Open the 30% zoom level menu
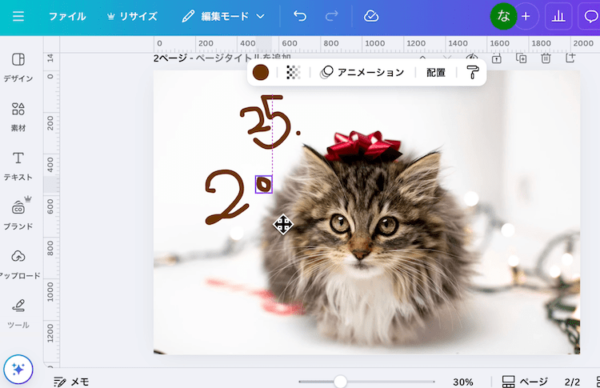 coord(463,382)
